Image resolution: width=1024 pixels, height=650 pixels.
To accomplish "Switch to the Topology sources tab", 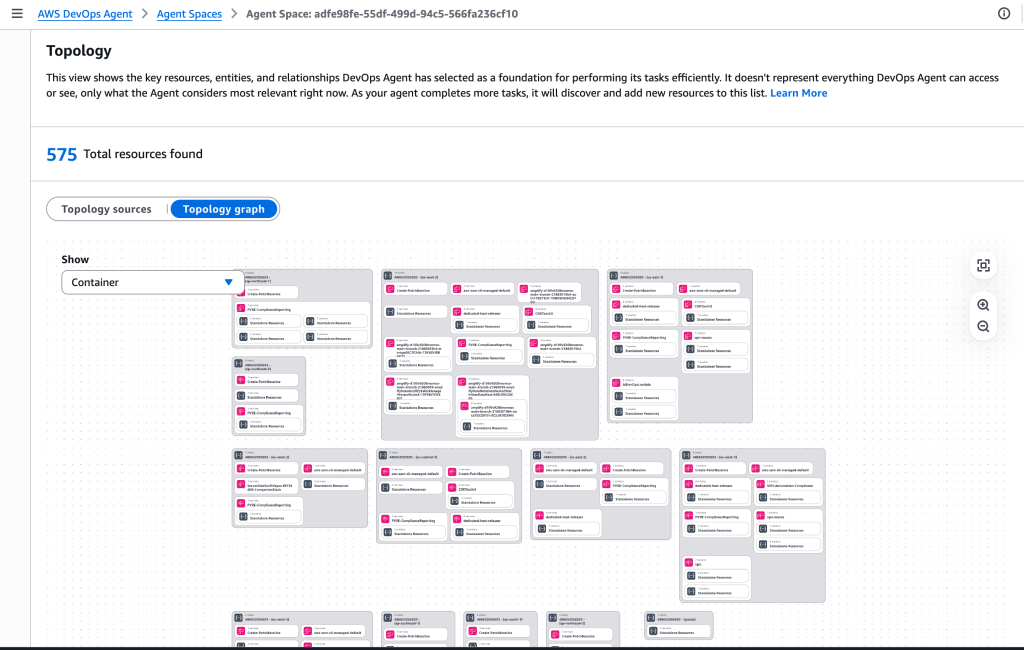I will coord(106,209).
